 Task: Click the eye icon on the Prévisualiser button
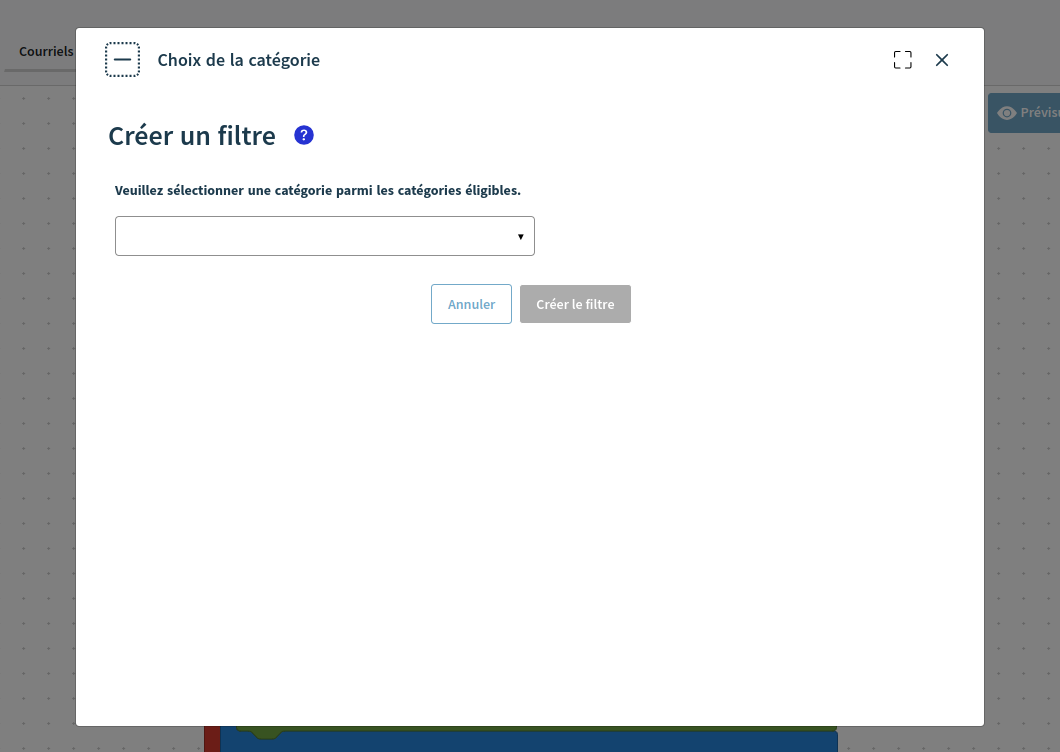coord(1006,112)
